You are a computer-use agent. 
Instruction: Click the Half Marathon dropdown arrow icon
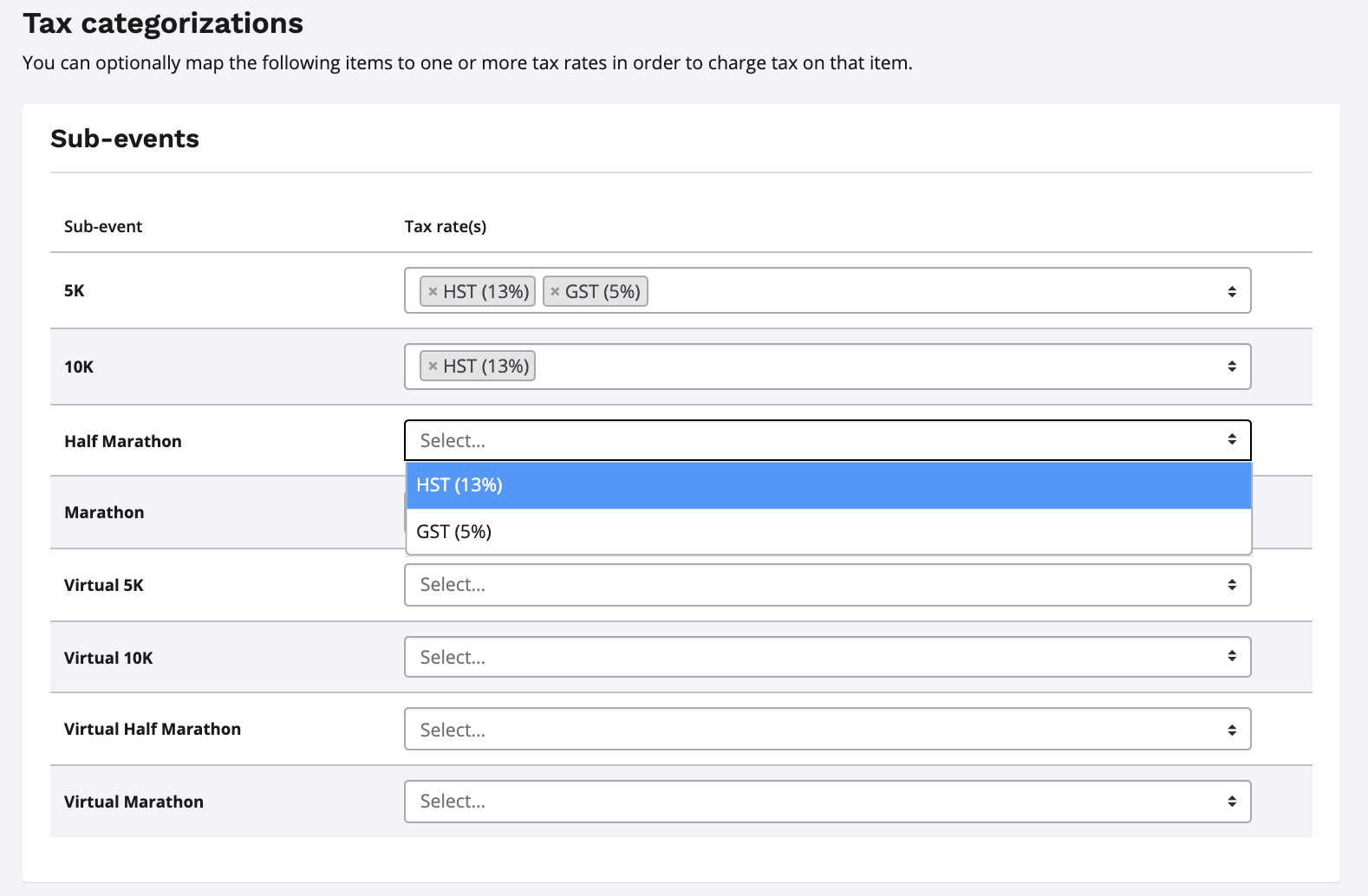1231,440
